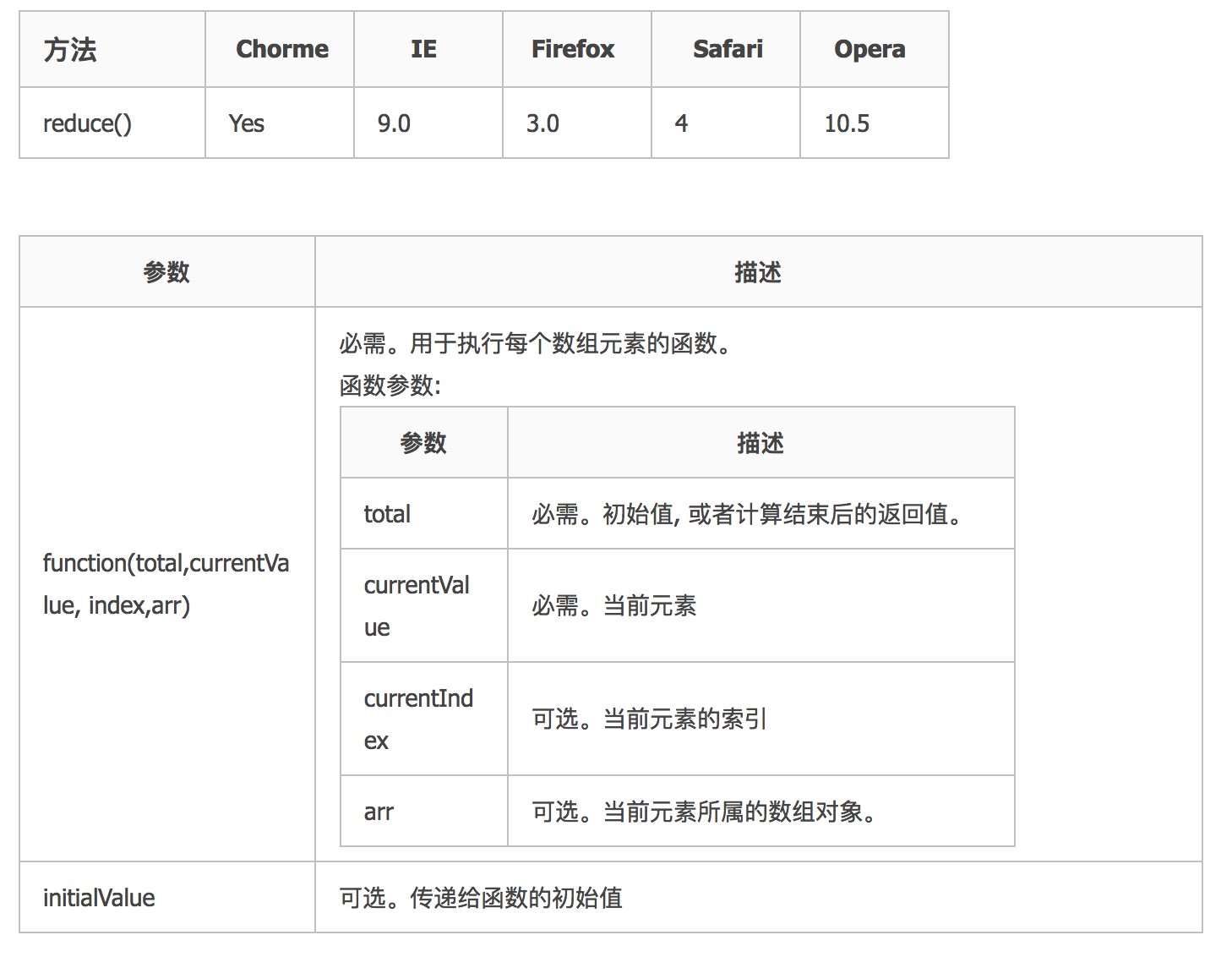Click the outer table 参数 header
The height and width of the screenshot is (957, 1232).
pyautogui.click(x=167, y=271)
